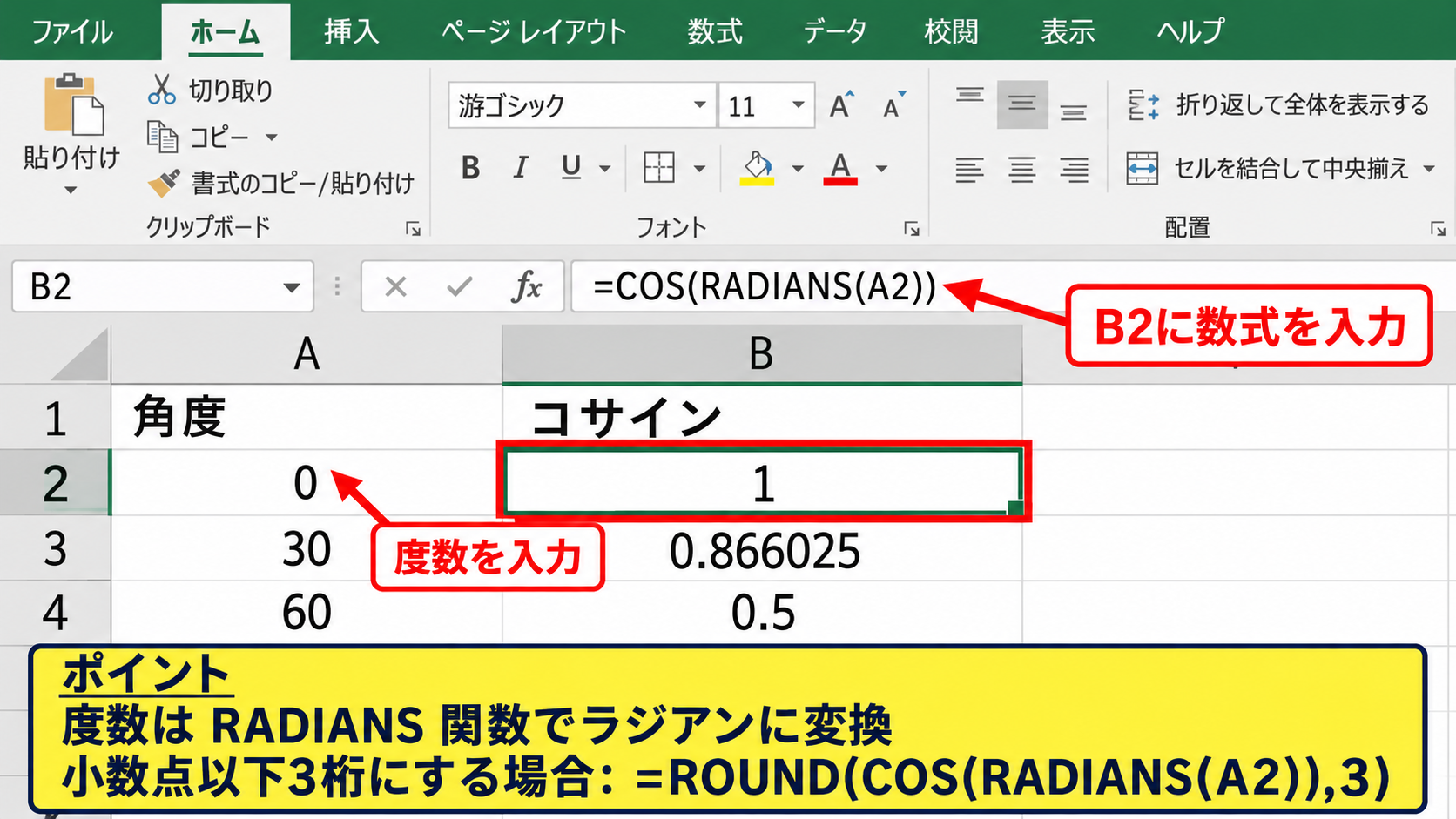
Task: Open the Copy dropdown arrow
Action: pos(271,138)
